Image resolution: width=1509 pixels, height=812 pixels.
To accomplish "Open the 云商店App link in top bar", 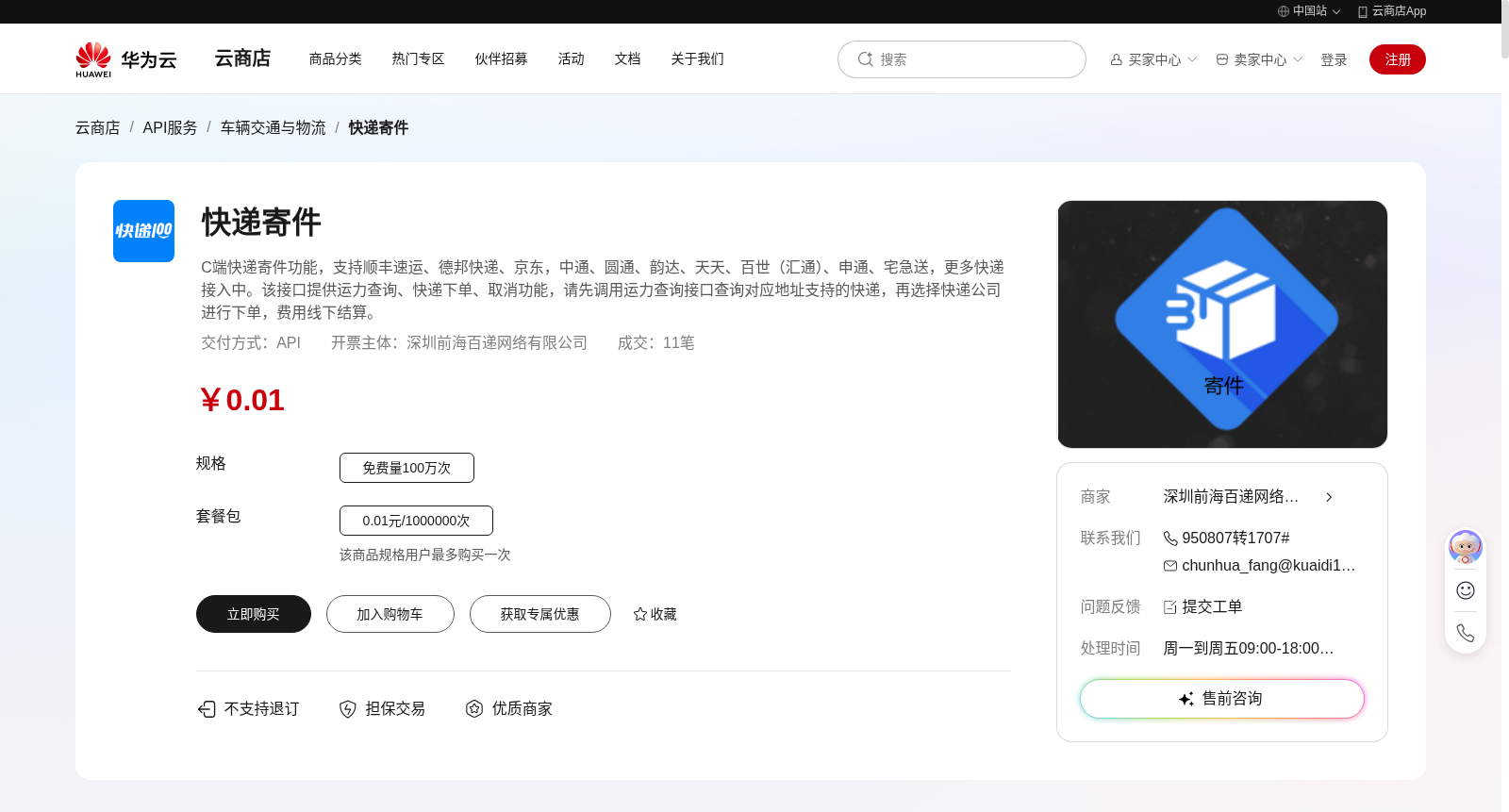I will coord(1392,11).
